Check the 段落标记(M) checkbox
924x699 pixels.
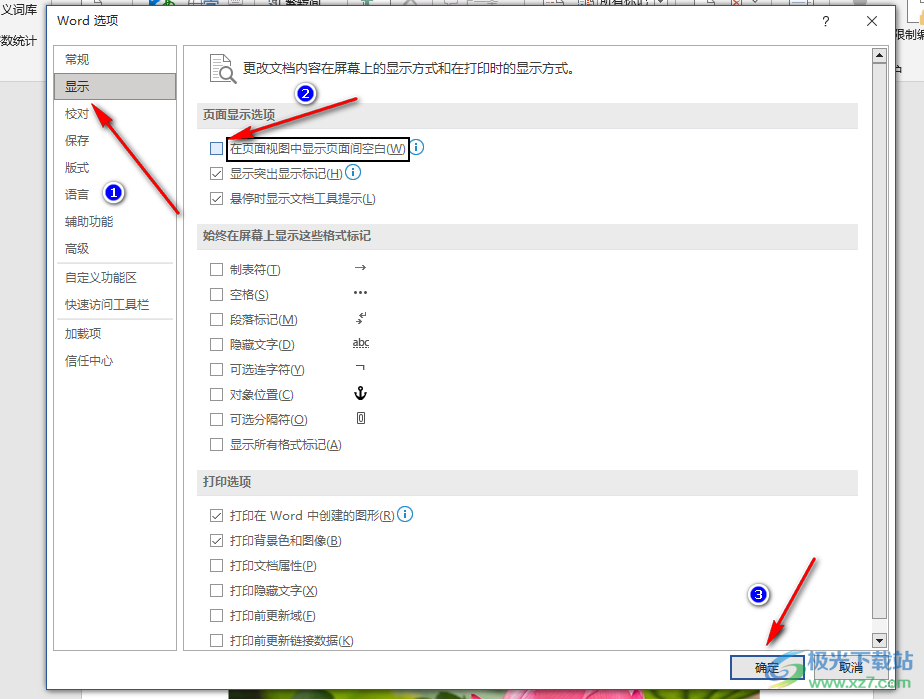pos(216,319)
